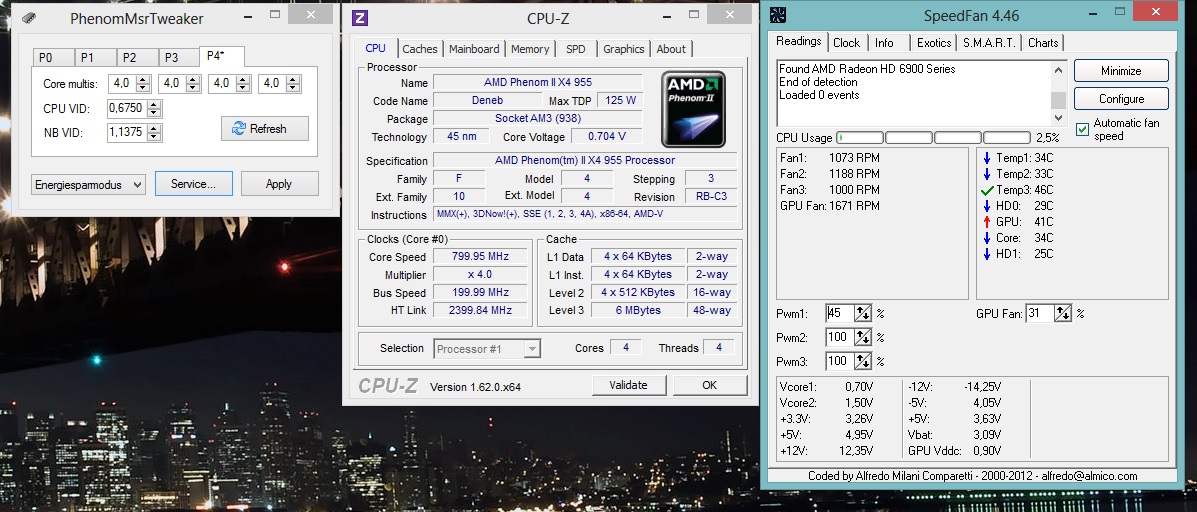Viewport: 1197px width, 512px height.
Task: Click the Core blue down arrow icon
Action: 987,238
